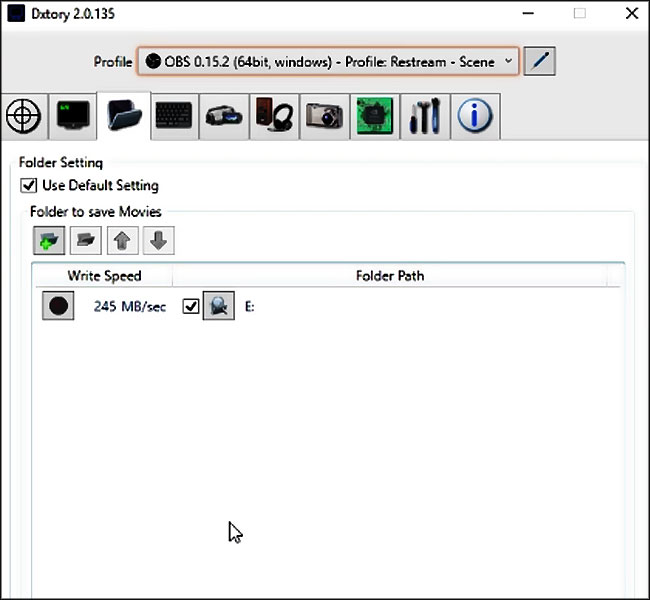The height and width of the screenshot is (600, 650).
Task: Click the Folder Path column header
Action: (390, 276)
